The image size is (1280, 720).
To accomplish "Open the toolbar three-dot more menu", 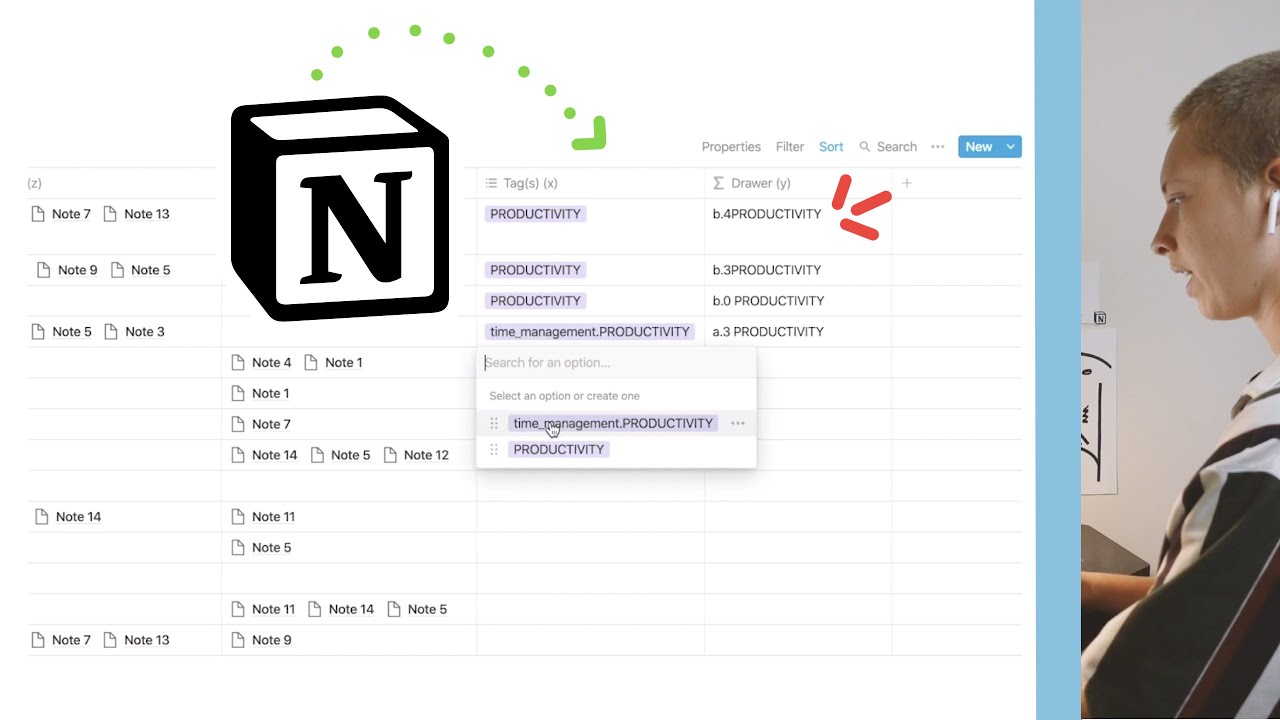I will (937, 146).
